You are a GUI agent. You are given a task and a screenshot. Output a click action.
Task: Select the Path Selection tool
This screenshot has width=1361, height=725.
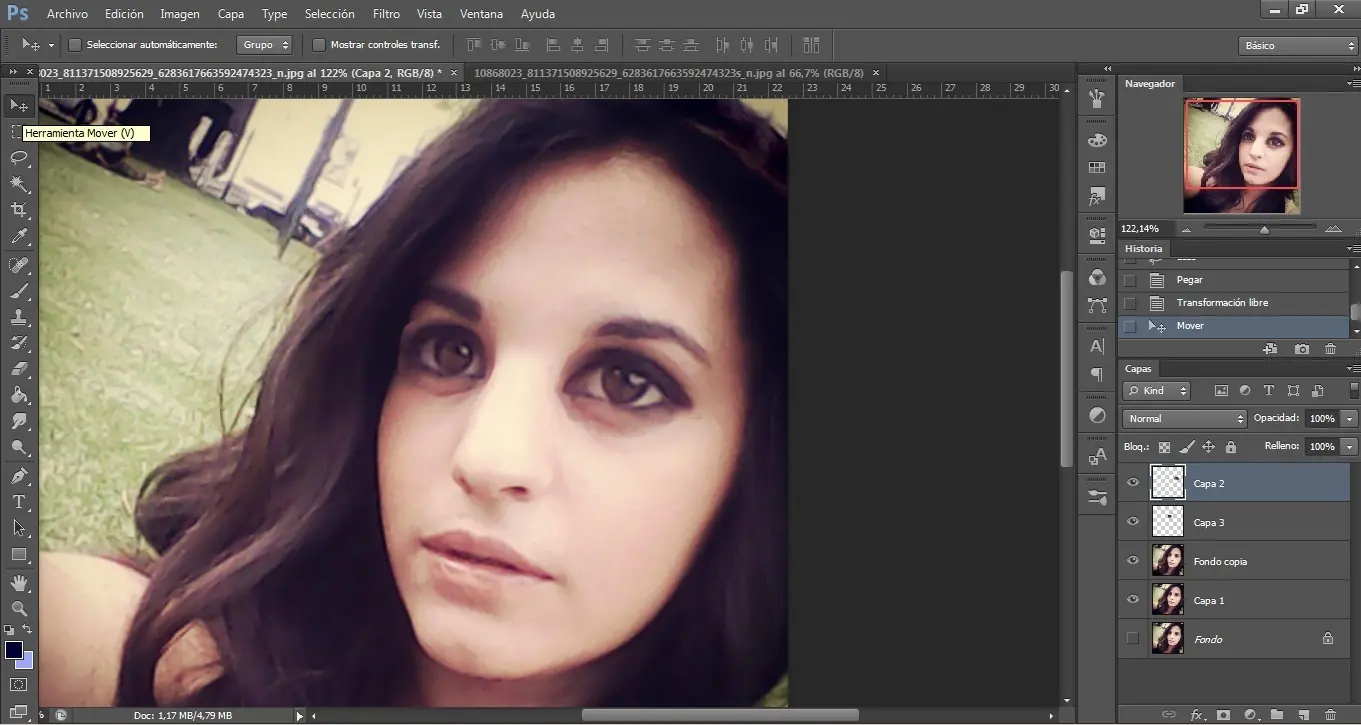(x=19, y=528)
